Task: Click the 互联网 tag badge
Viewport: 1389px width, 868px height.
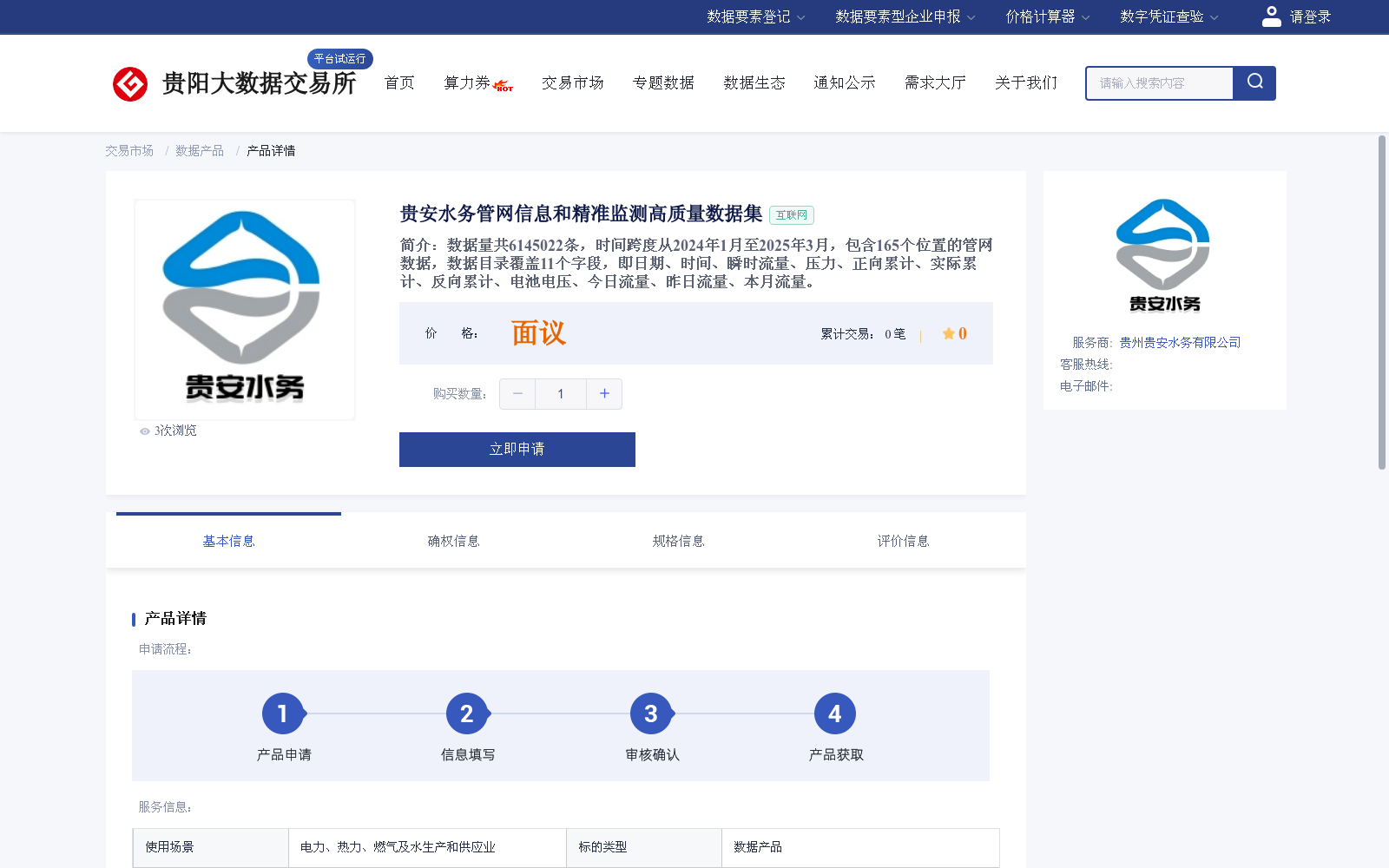Action: (x=792, y=215)
